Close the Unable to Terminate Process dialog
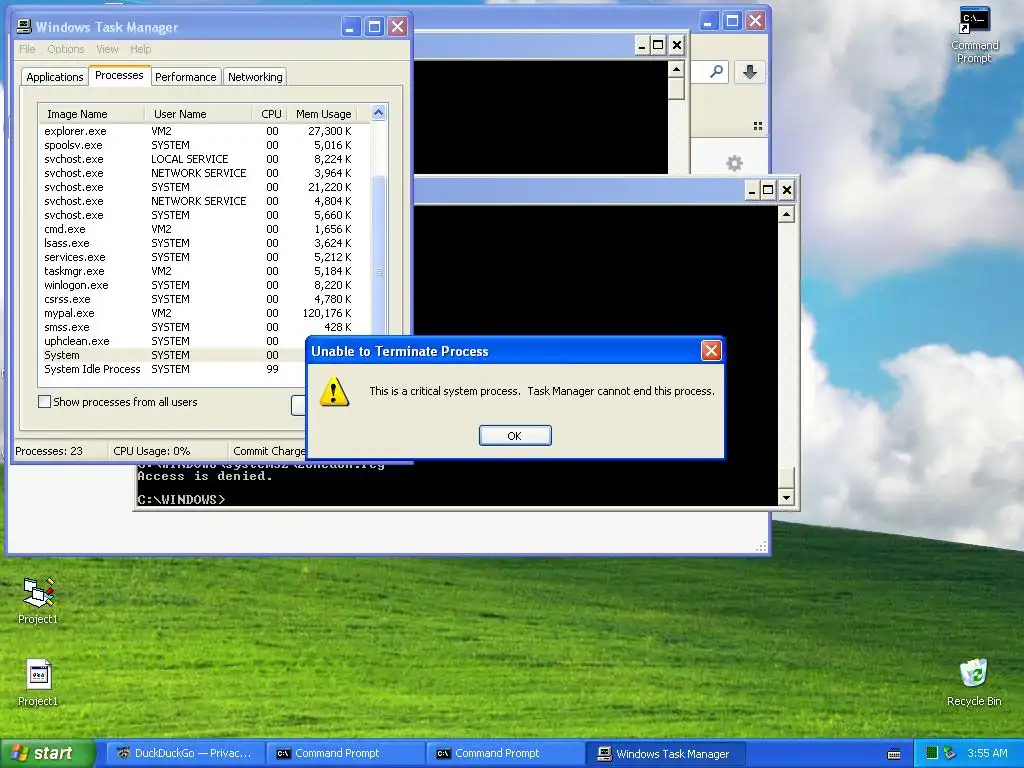This screenshot has height=768, width=1024. 711,351
